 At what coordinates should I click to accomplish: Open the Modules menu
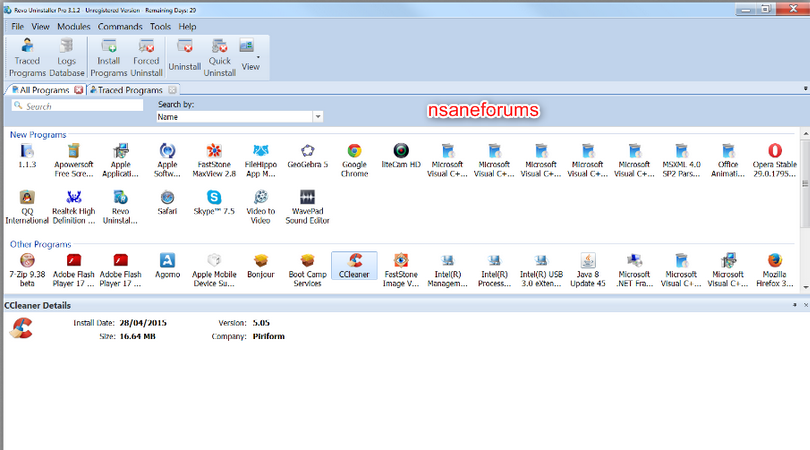click(73, 26)
